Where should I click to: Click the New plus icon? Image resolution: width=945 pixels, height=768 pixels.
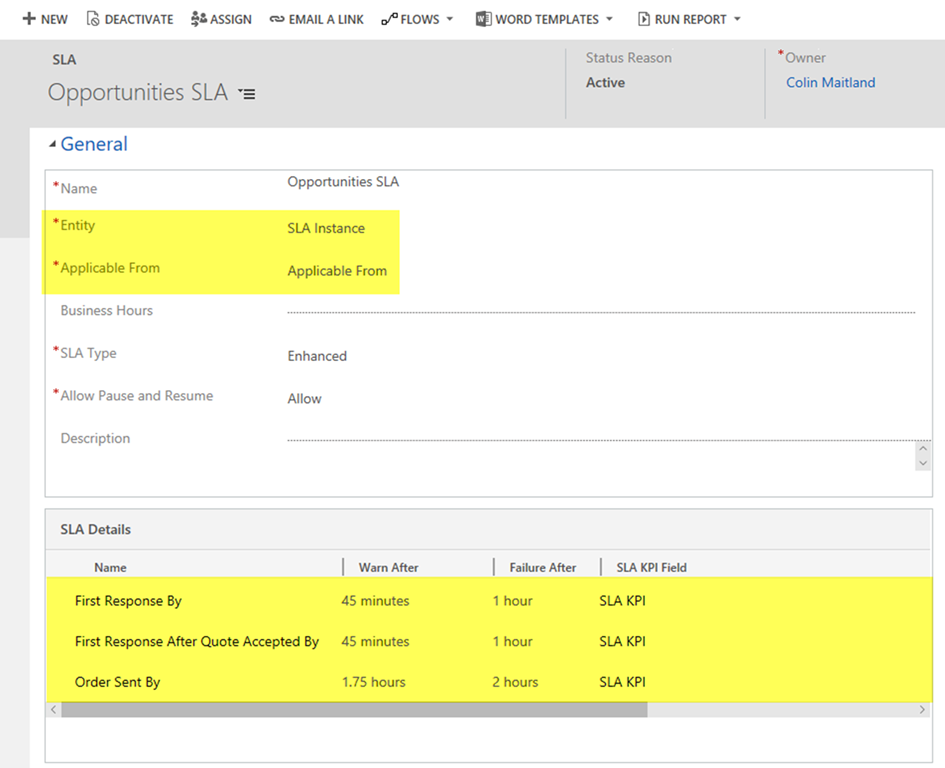(x=29, y=19)
